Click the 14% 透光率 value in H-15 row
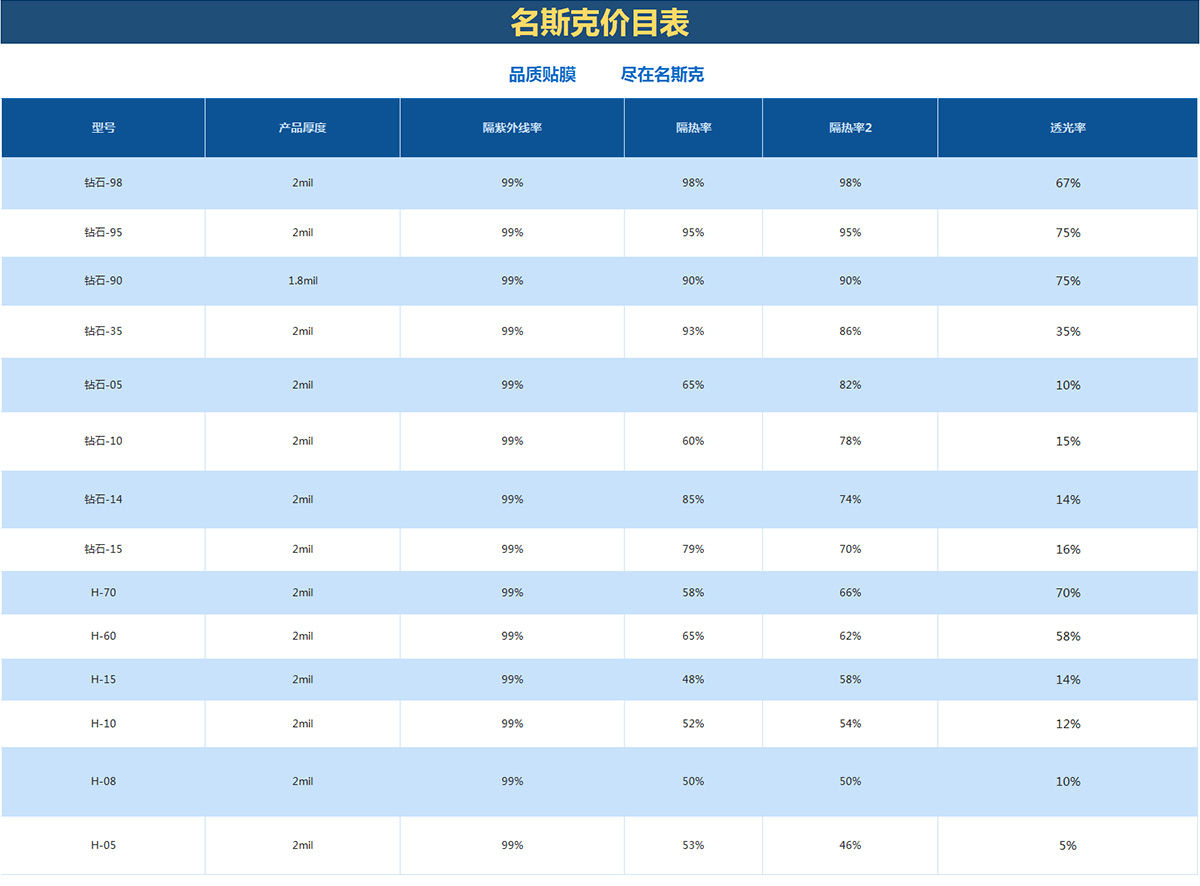The width and height of the screenshot is (1200, 886). [1068, 680]
